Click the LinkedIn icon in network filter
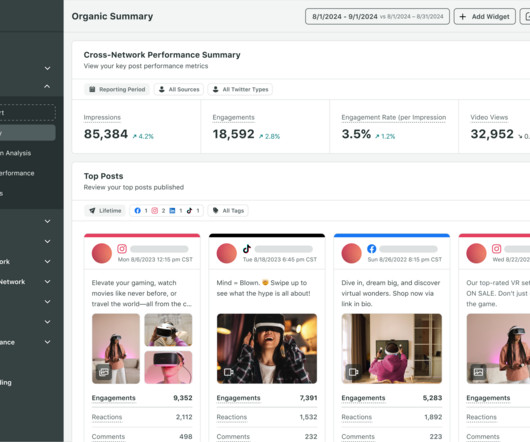Screen dimensions: 530x442 click(172, 211)
